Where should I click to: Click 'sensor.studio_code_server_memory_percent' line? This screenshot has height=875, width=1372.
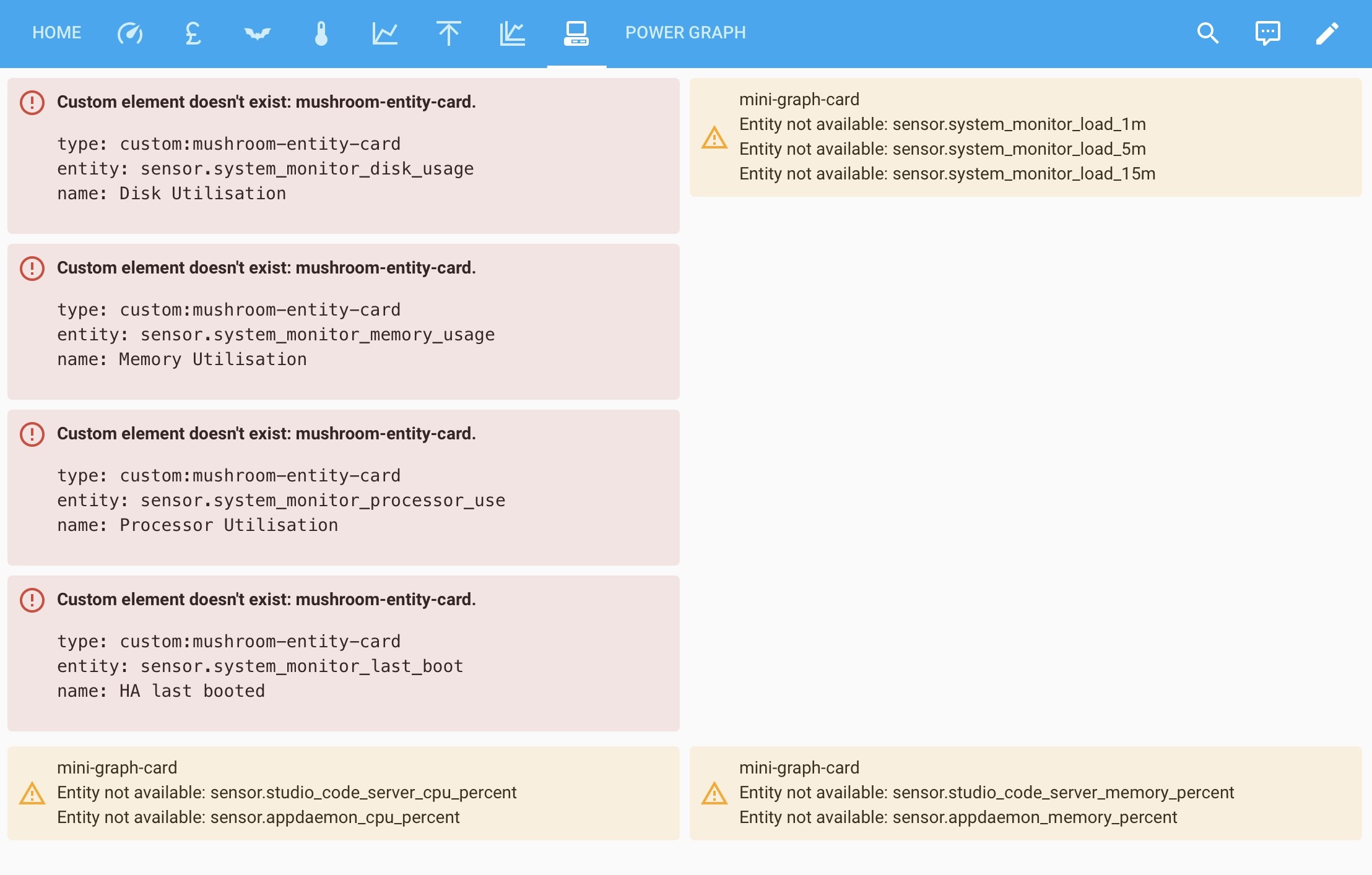[987, 793]
